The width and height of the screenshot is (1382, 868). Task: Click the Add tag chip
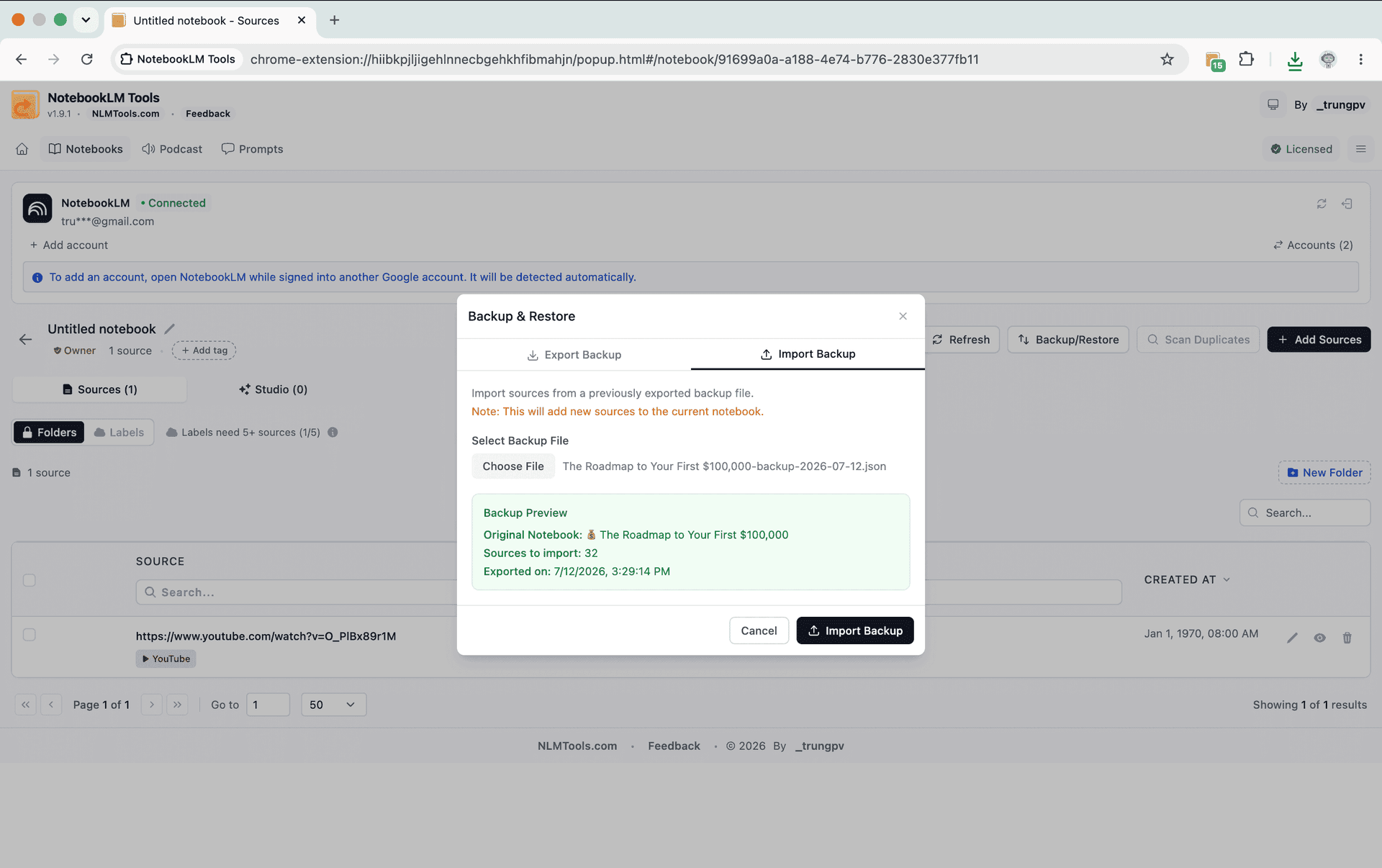click(204, 351)
